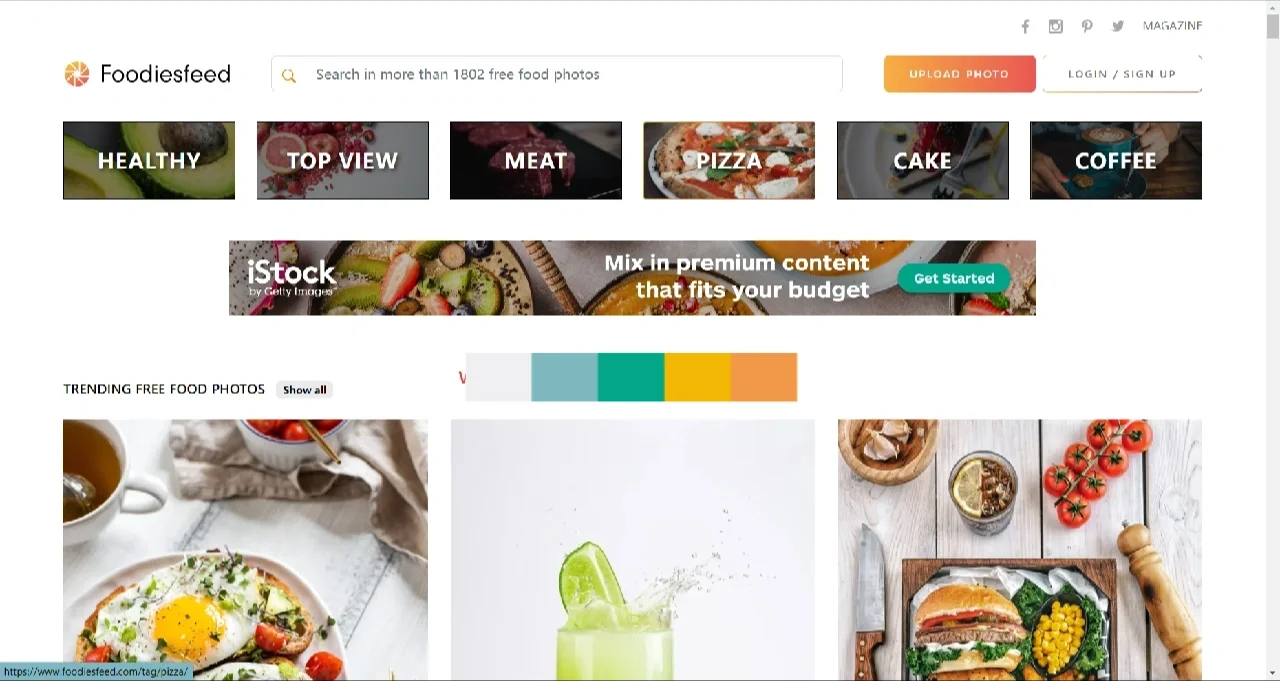
Task: Click the search magnifier icon
Action: [x=289, y=75]
